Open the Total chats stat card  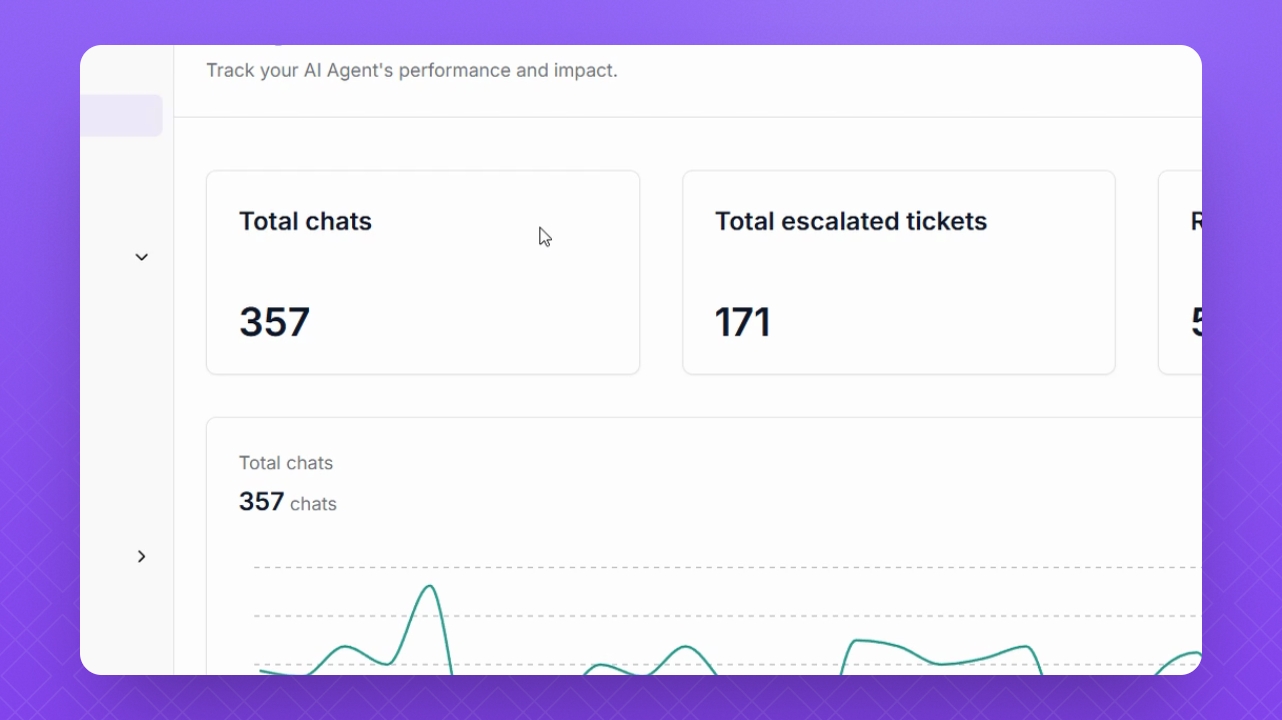click(x=422, y=273)
